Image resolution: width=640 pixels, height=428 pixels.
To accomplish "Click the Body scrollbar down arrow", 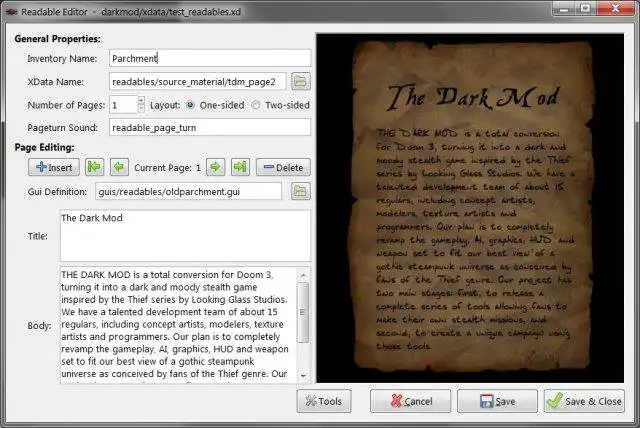I will (303, 376).
